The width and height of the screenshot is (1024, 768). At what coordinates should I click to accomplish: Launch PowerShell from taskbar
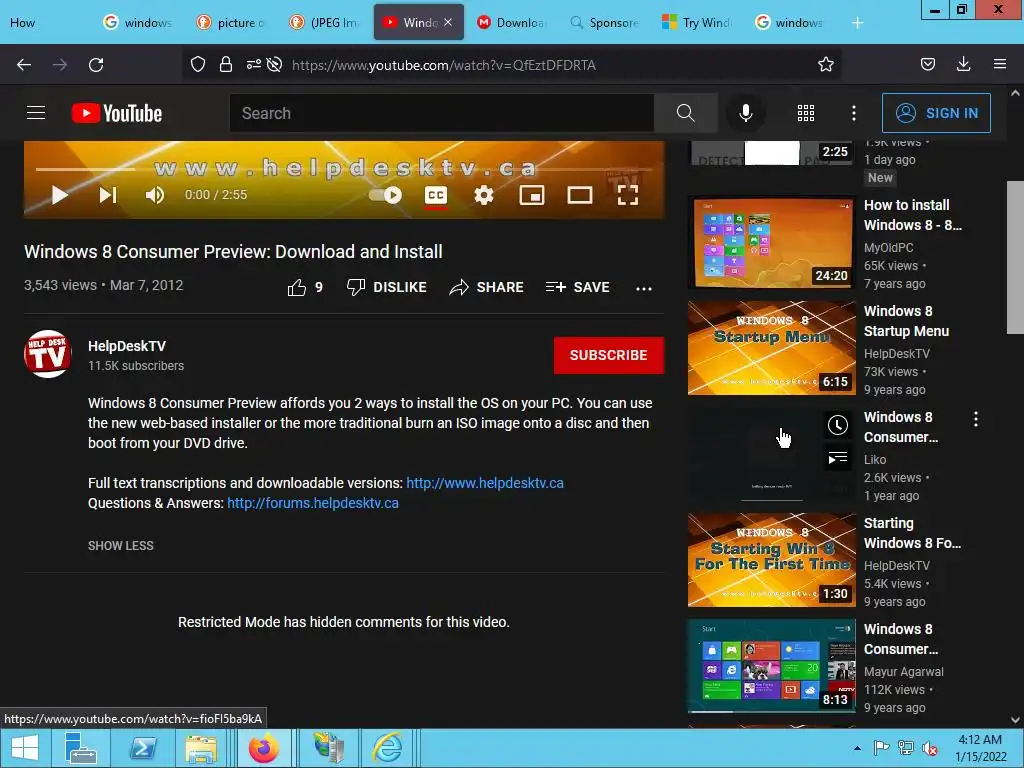click(142, 748)
